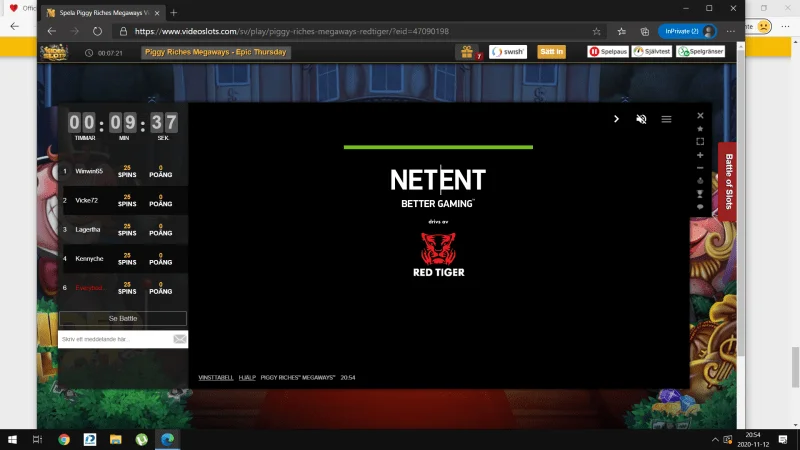This screenshot has height=450, width=800.
Task: Open File Explorer from taskbar
Action: tap(116, 439)
